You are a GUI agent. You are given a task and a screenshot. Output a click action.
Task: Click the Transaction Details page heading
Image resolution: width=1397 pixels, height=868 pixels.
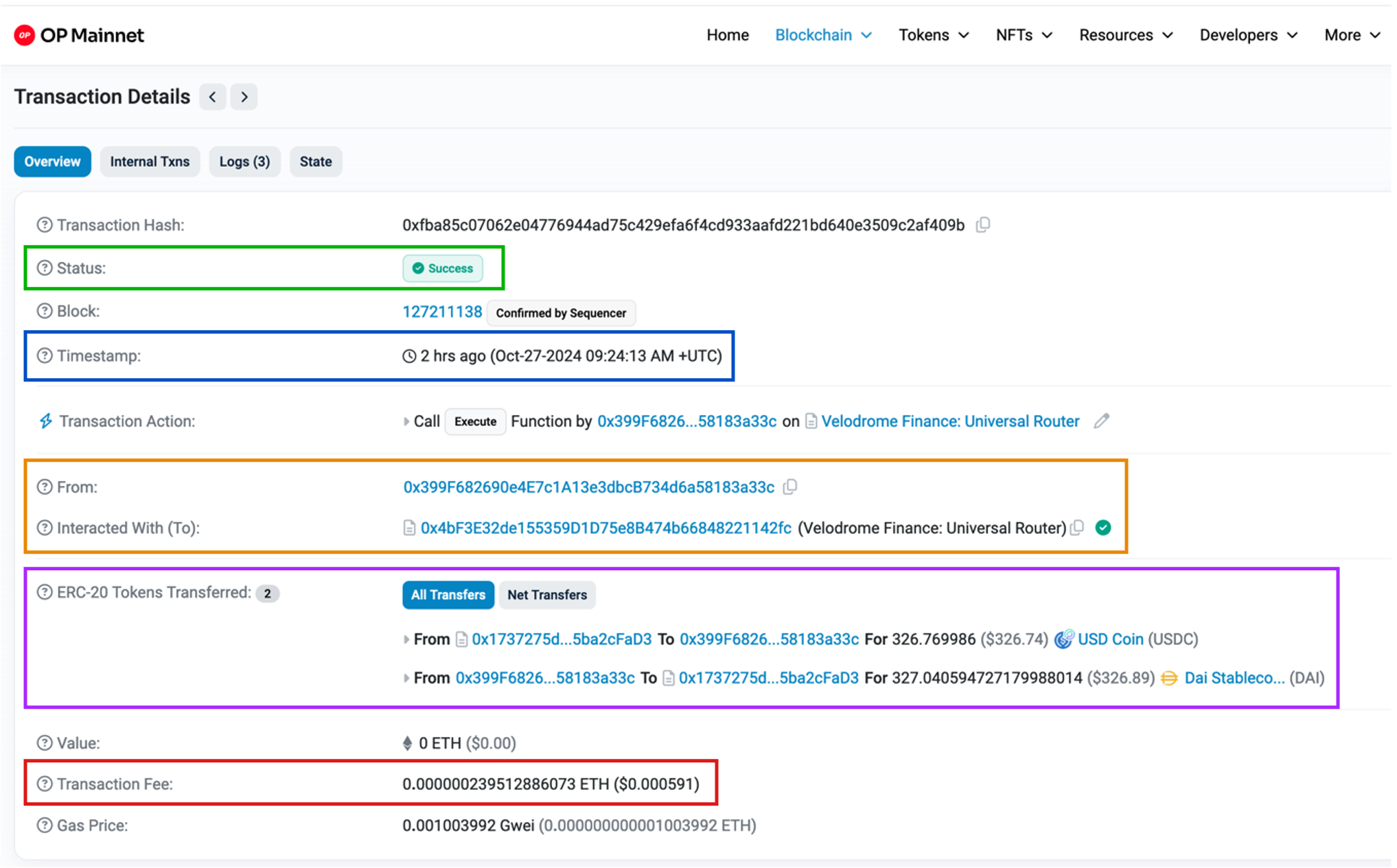(102, 97)
